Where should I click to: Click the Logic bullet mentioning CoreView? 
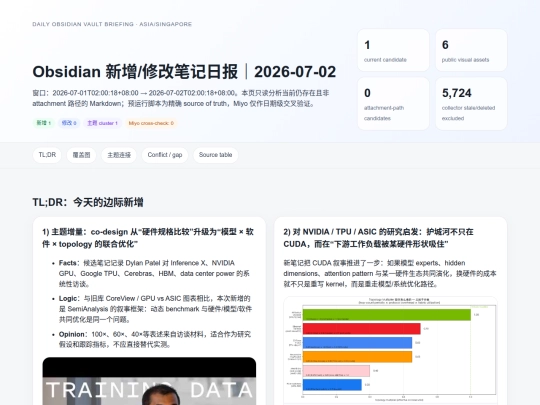(x=155, y=309)
